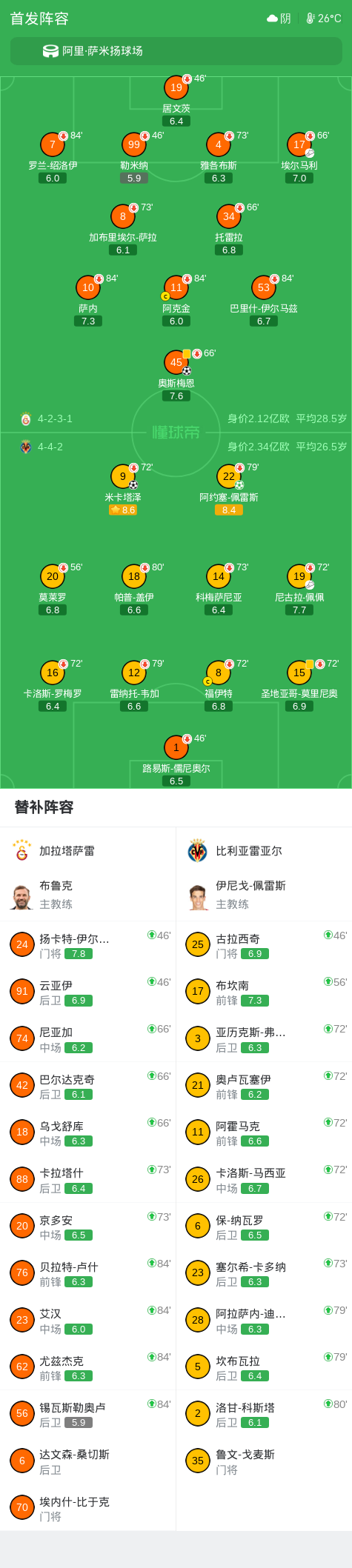Screen dimensions: 352x1568
Task: Tap the stadium icon beside 阿里·萨米扬球场
Action: [x=50, y=51]
